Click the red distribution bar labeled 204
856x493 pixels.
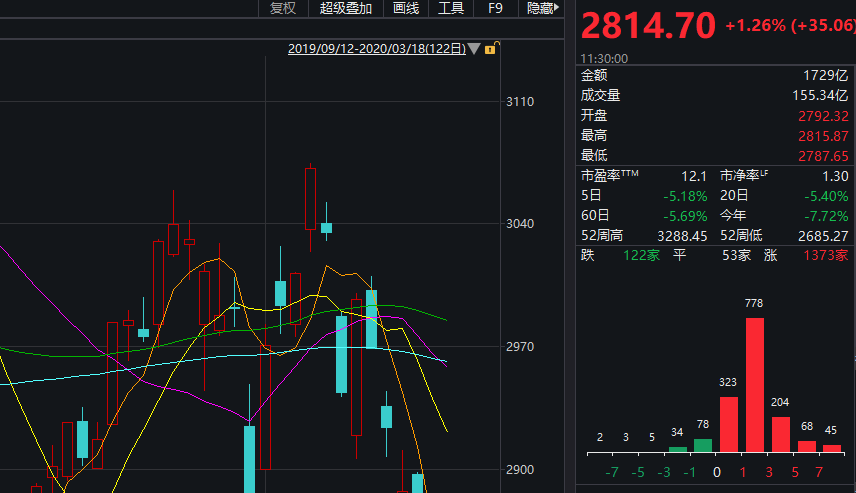click(x=781, y=435)
